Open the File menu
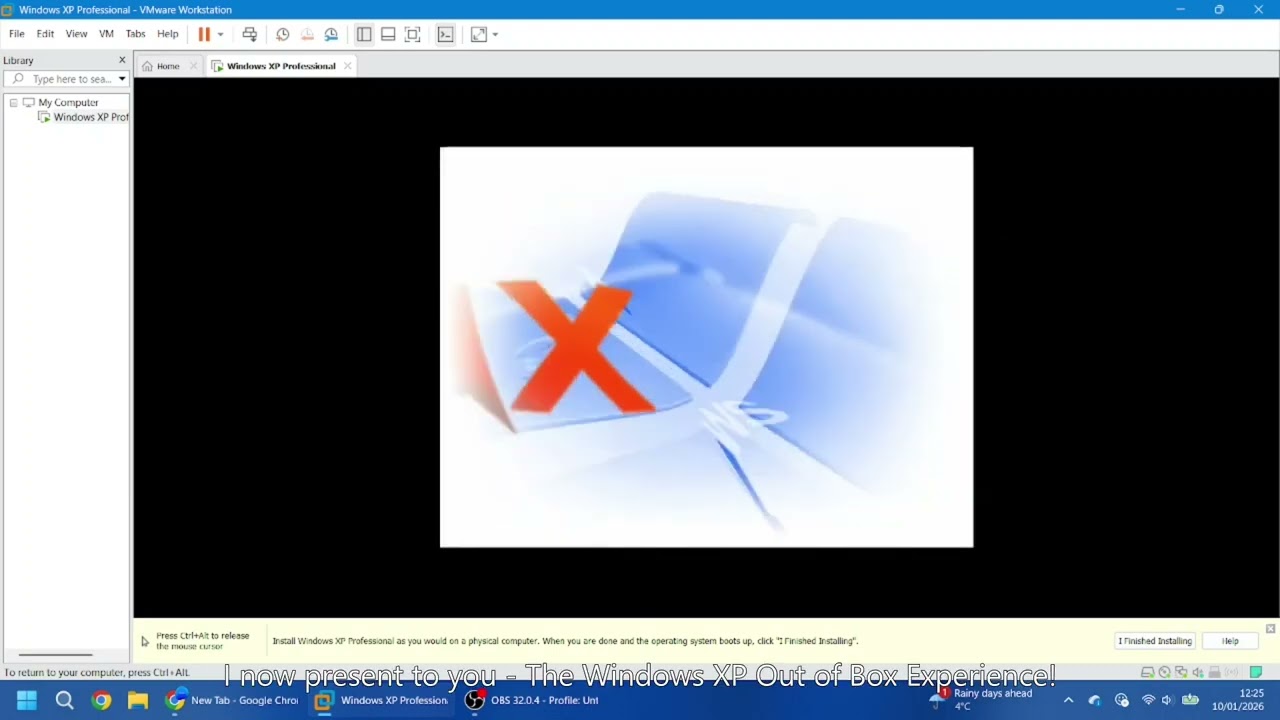 (17, 34)
